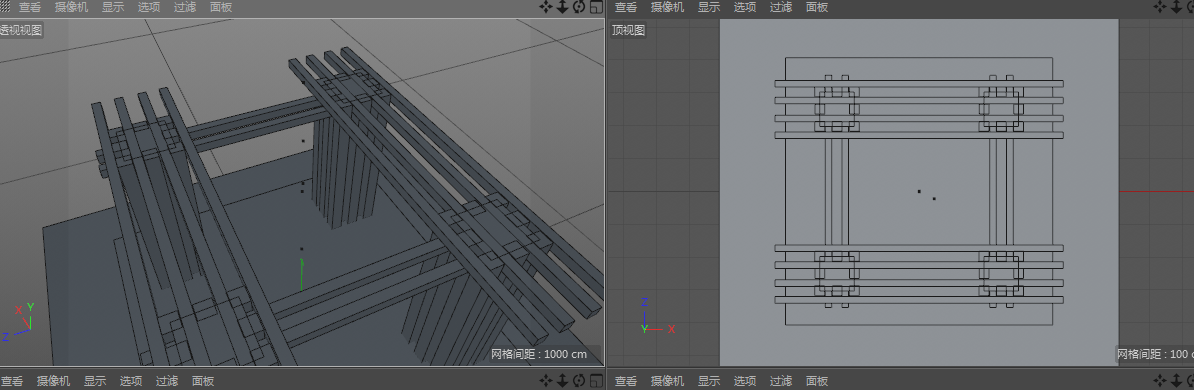1194x390 pixels.
Task: Open 显示 menu in the bottom-right viewport header
Action: coord(709,381)
